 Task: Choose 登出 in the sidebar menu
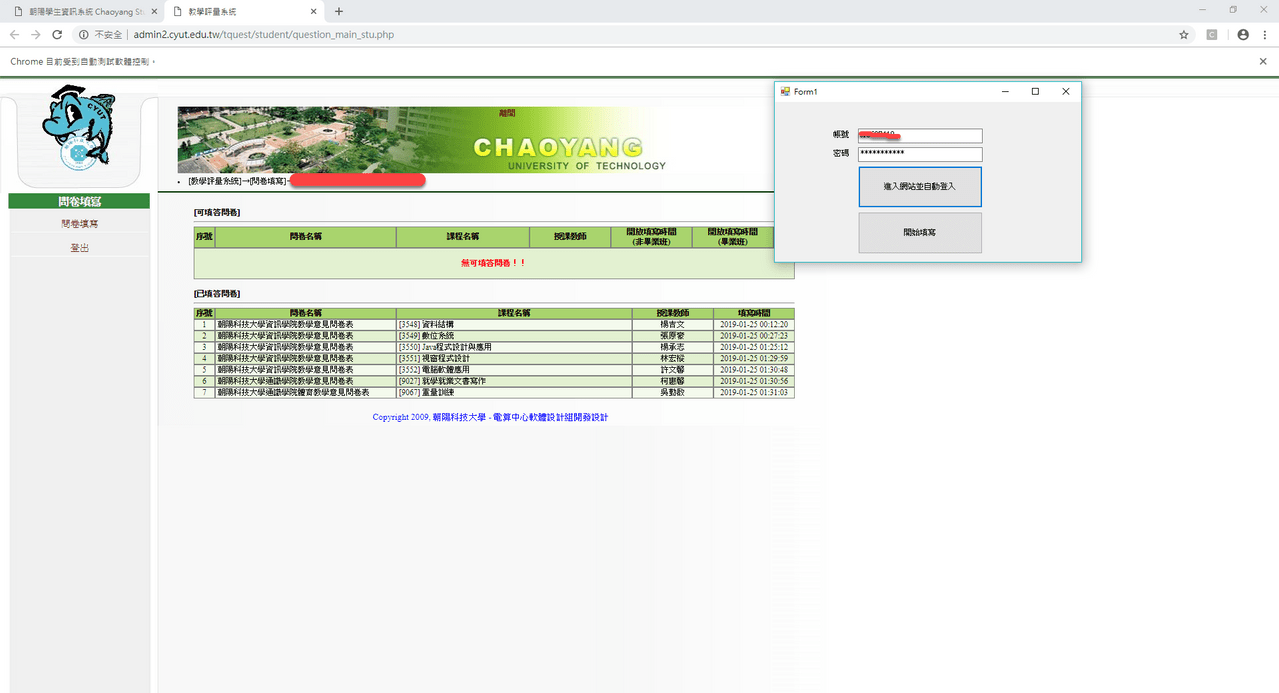79,247
